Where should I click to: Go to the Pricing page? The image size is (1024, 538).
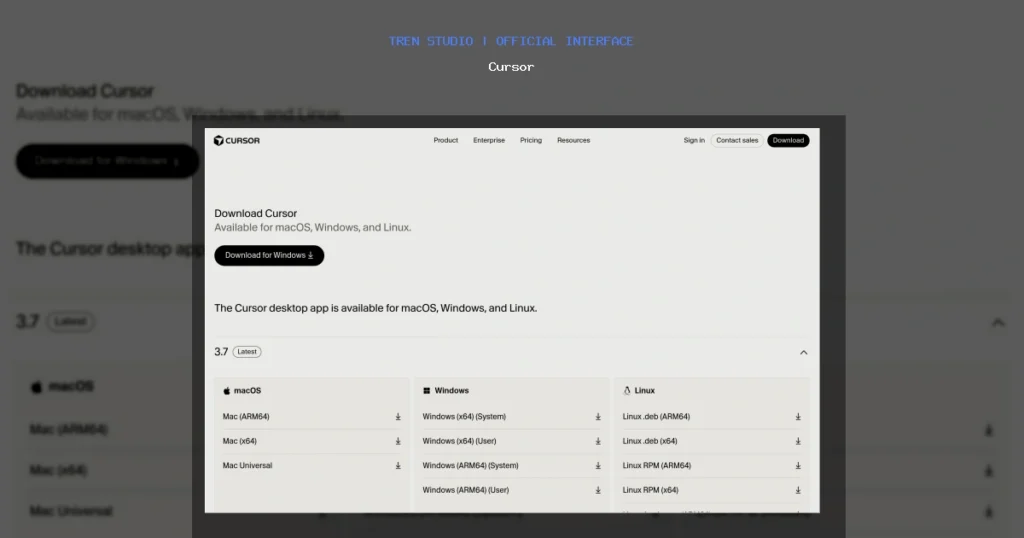(x=531, y=140)
